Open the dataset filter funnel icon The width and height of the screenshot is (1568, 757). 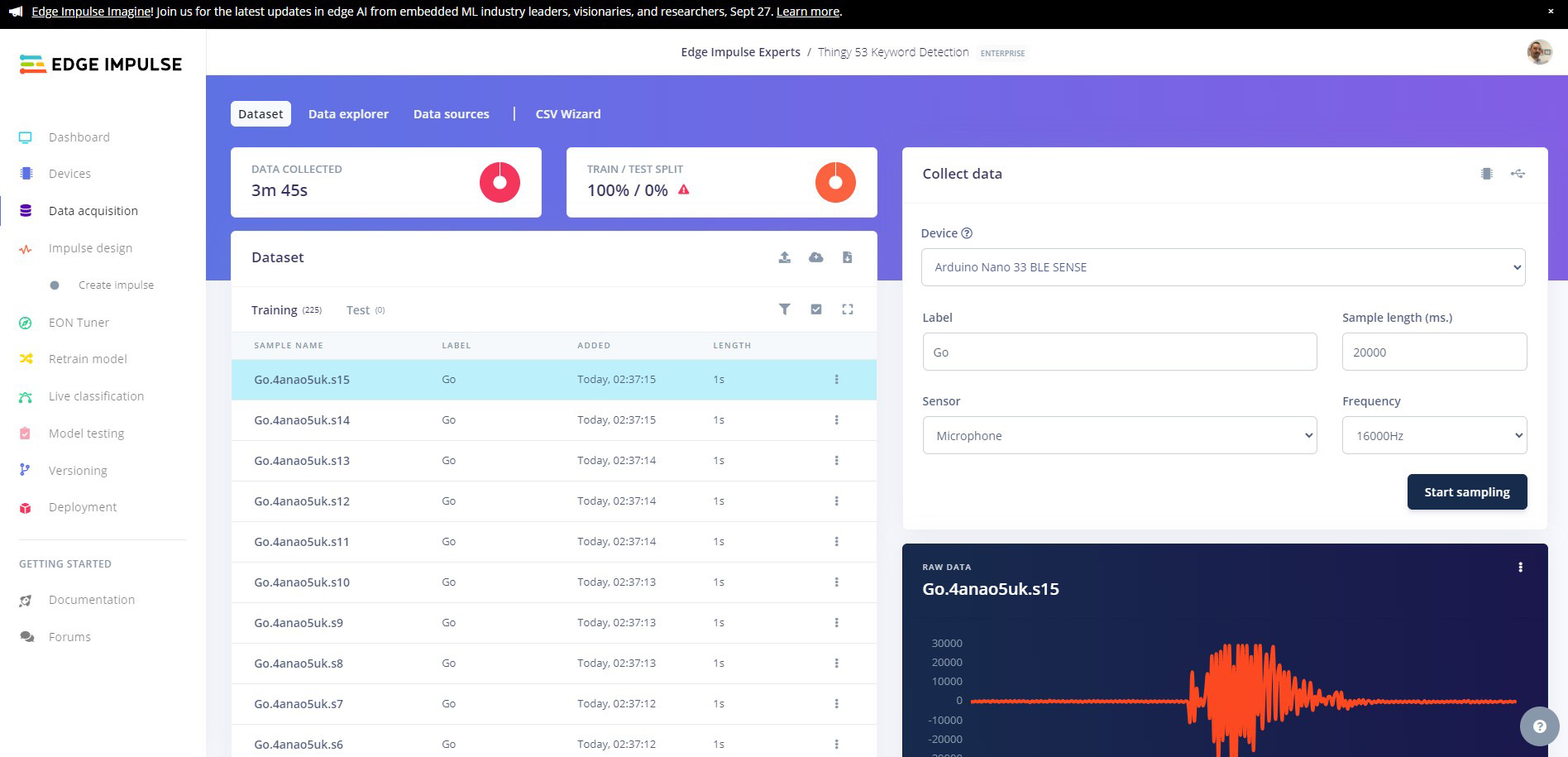(785, 309)
